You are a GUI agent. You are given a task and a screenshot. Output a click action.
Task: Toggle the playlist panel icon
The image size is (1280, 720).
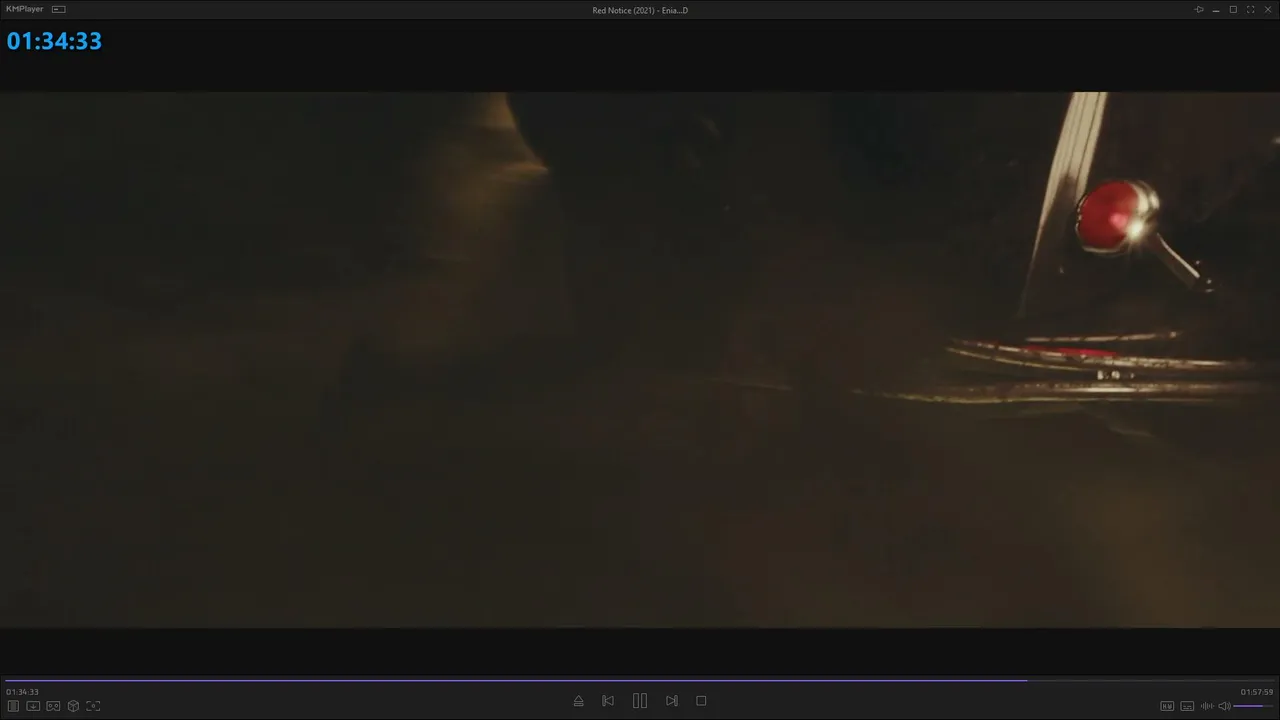pyautogui.click(x=13, y=706)
